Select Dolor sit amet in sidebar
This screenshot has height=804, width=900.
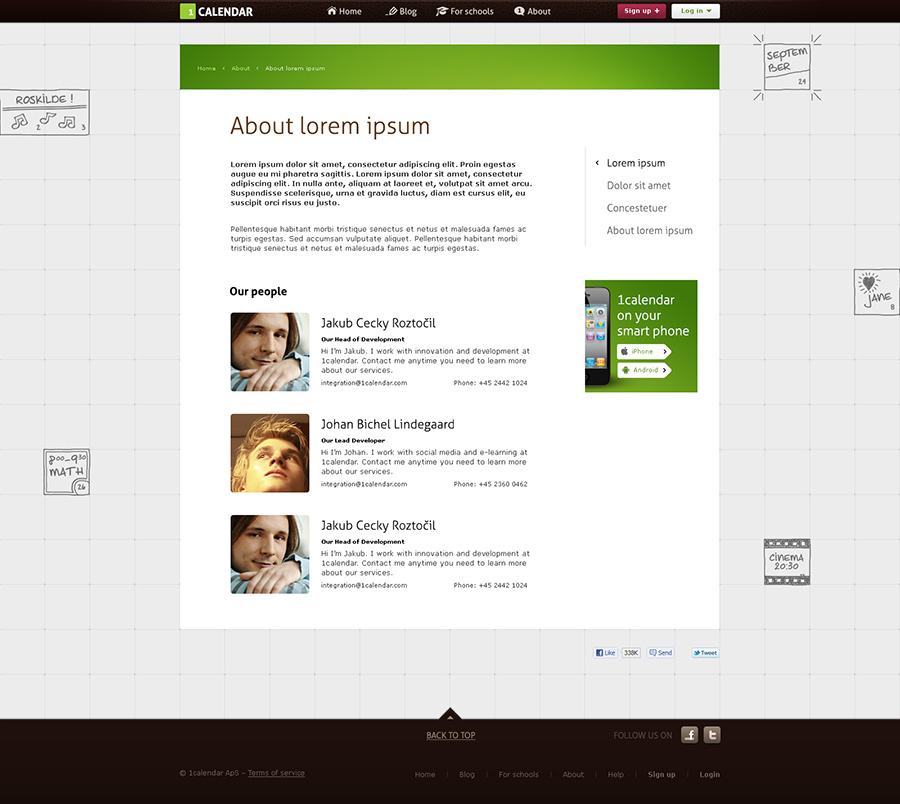(638, 186)
